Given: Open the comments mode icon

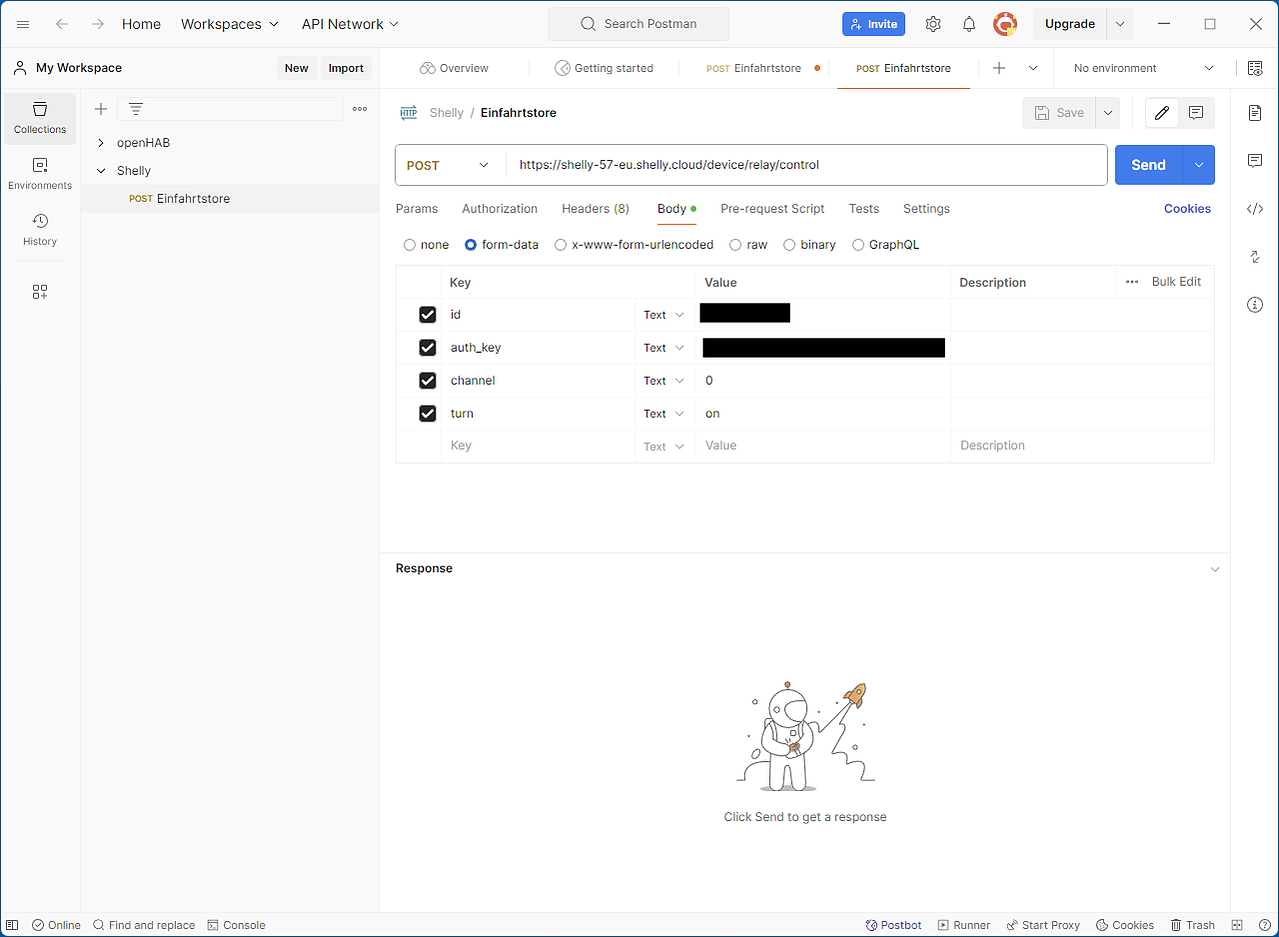Looking at the screenshot, I should (1196, 113).
